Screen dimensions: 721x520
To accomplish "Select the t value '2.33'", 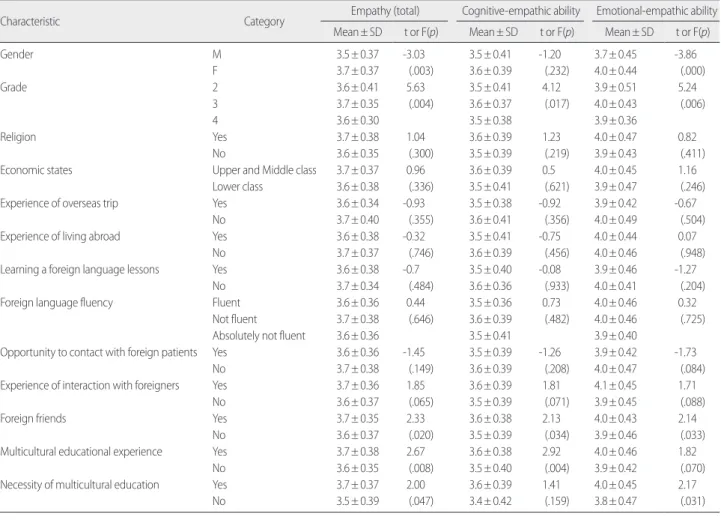I will (x=416, y=418).
